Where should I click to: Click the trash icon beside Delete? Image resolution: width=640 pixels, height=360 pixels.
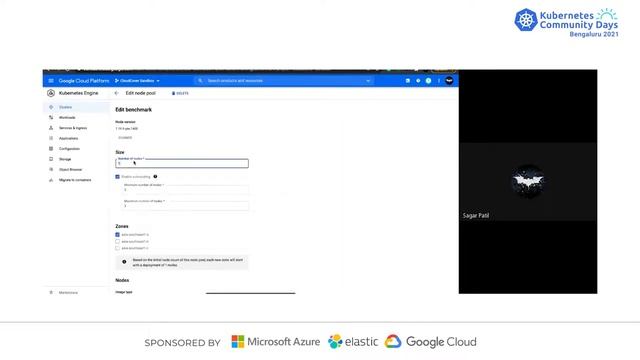(173, 93)
